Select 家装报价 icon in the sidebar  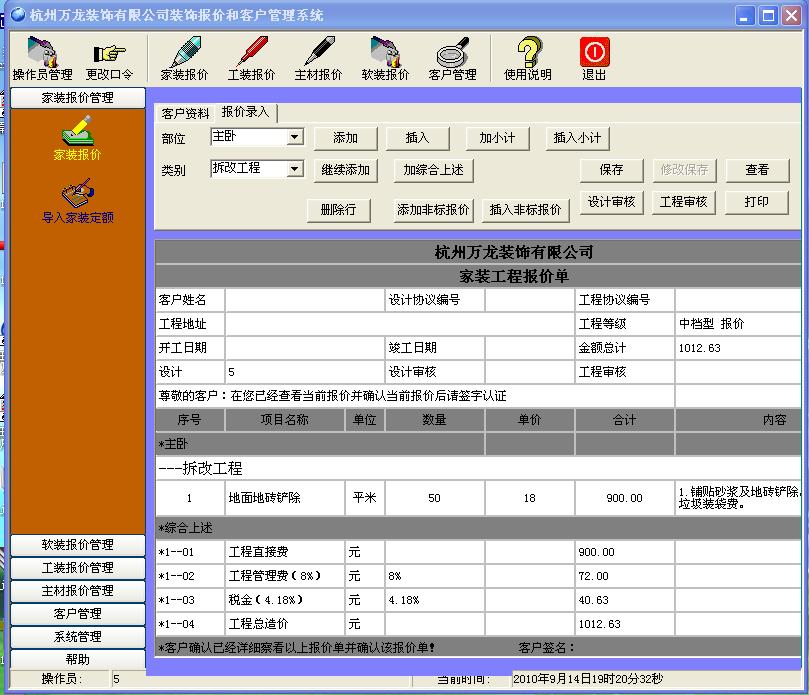point(77,138)
